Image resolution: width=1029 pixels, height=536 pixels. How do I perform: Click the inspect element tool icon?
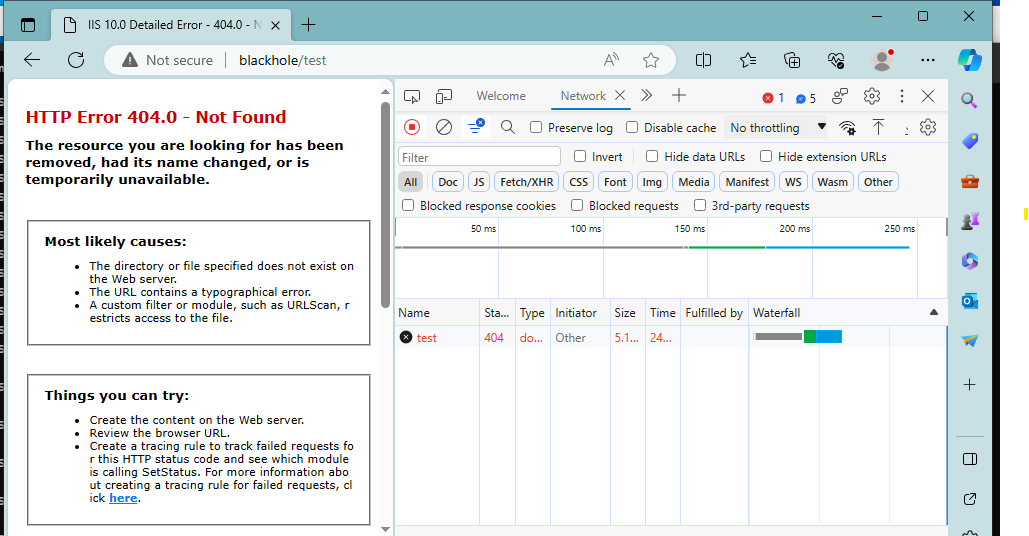click(x=411, y=96)
